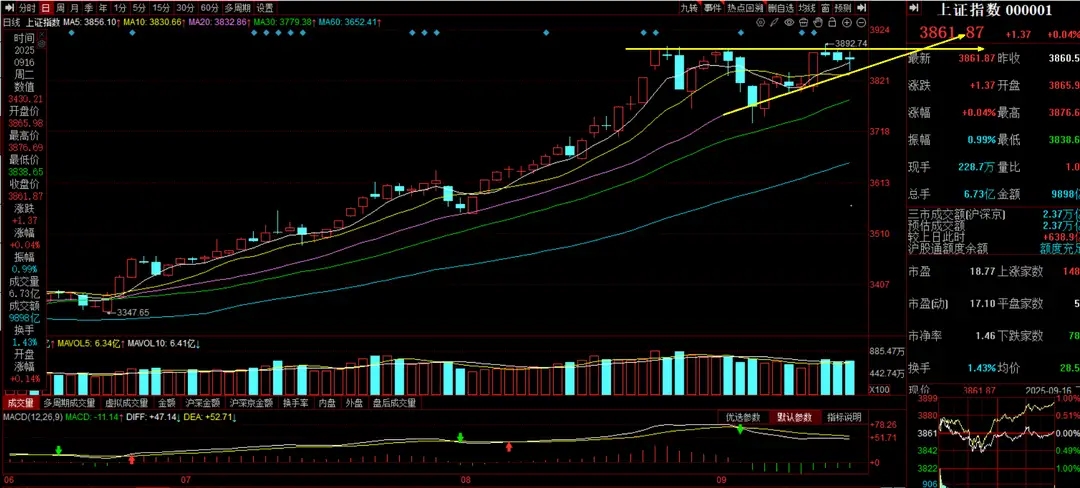
Task: Click the 默认参数 default parameters button
Action: coord(796,417)
